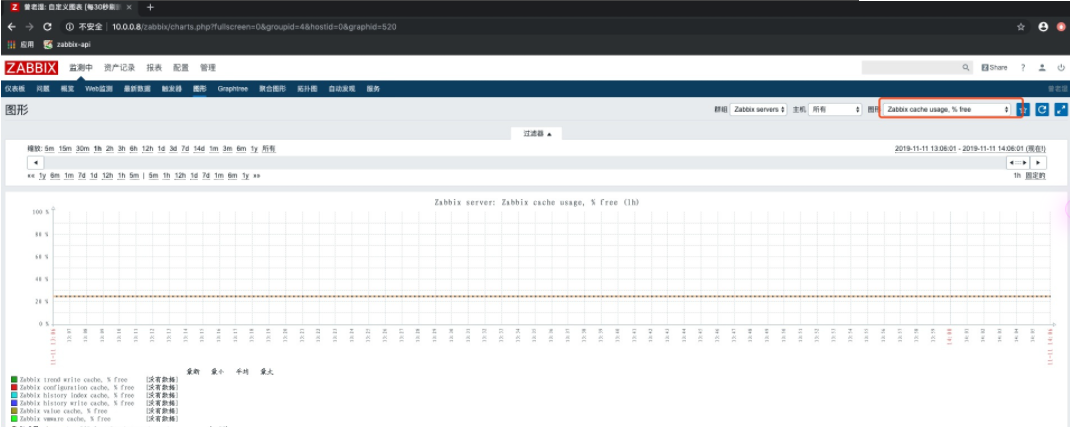Open the 监测中 top menu
Image resolution: width=1070 pixels, height=427 pixels.
[81, 68]
